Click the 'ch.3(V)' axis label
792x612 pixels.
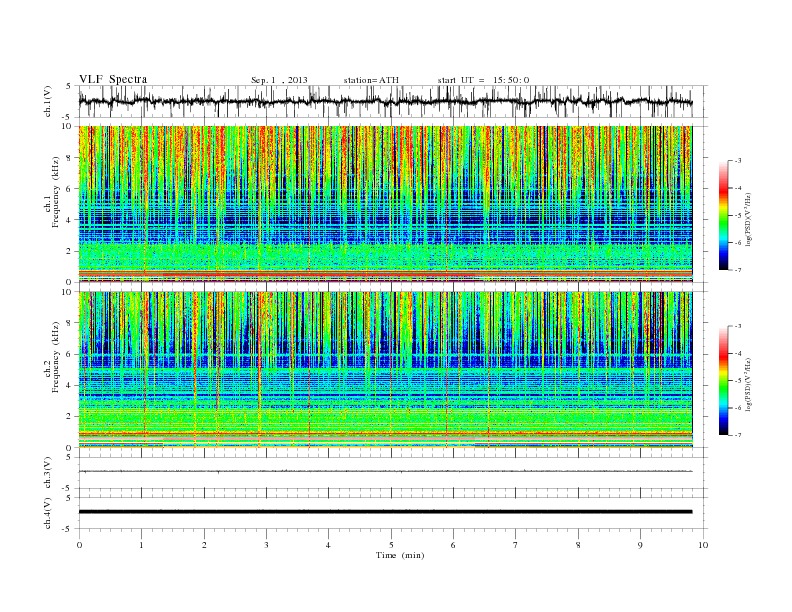pyautogui.click(x=48, y=473)
